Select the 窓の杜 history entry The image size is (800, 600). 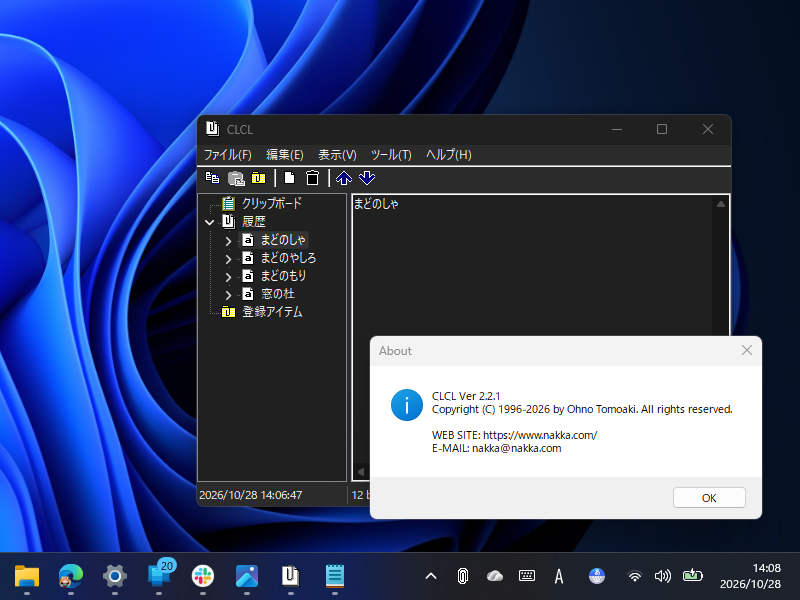coord(278,294)
